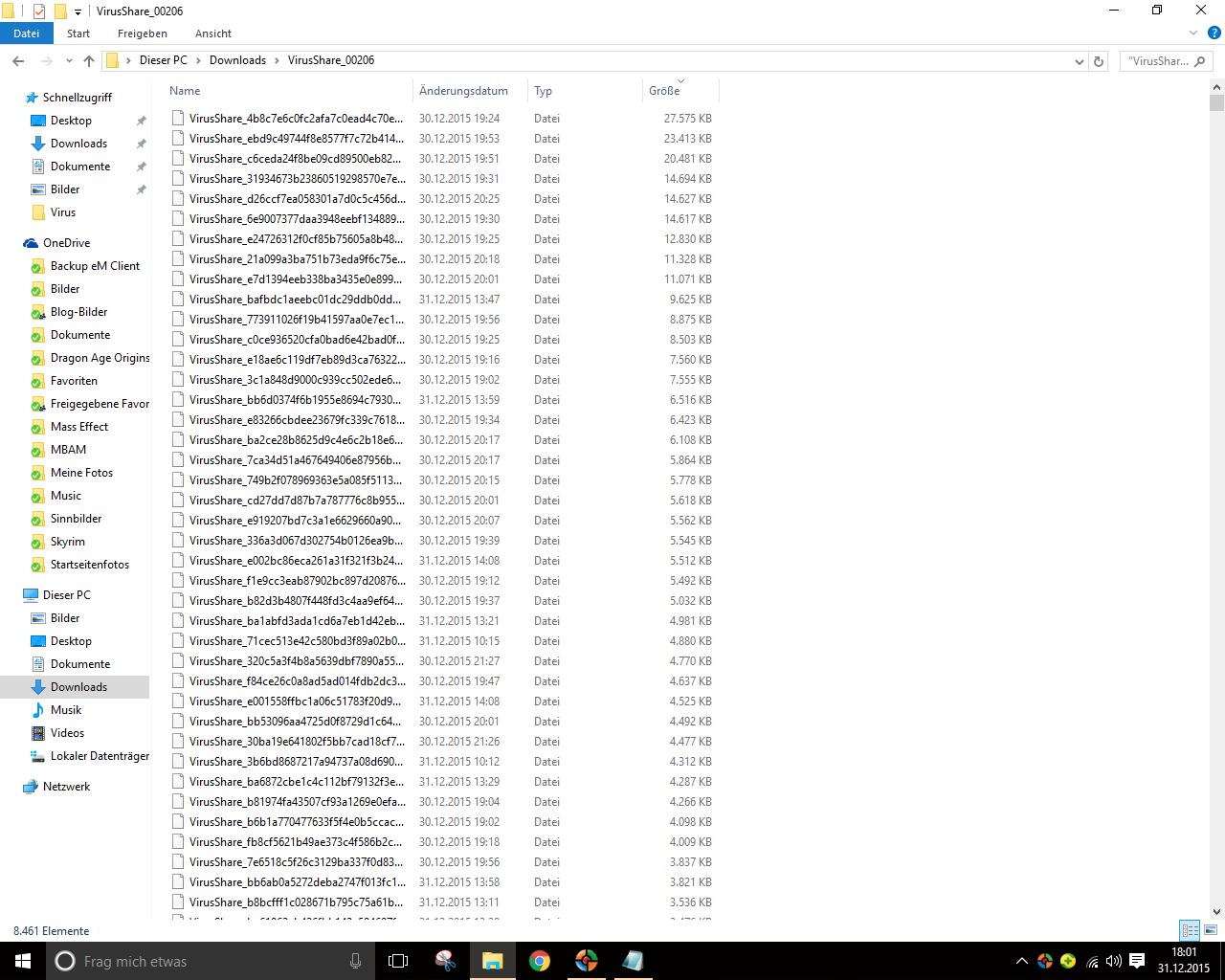This screenshot has height=980, width=1225.
Task: Click the file icon of VirusShare_e002bc86eca261a3
Action: point(178,561)
